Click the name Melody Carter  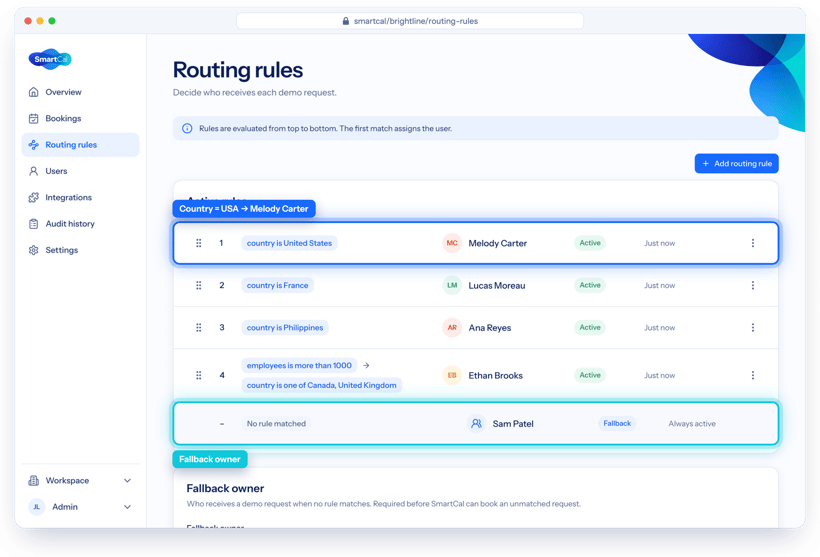coord(497,243)
